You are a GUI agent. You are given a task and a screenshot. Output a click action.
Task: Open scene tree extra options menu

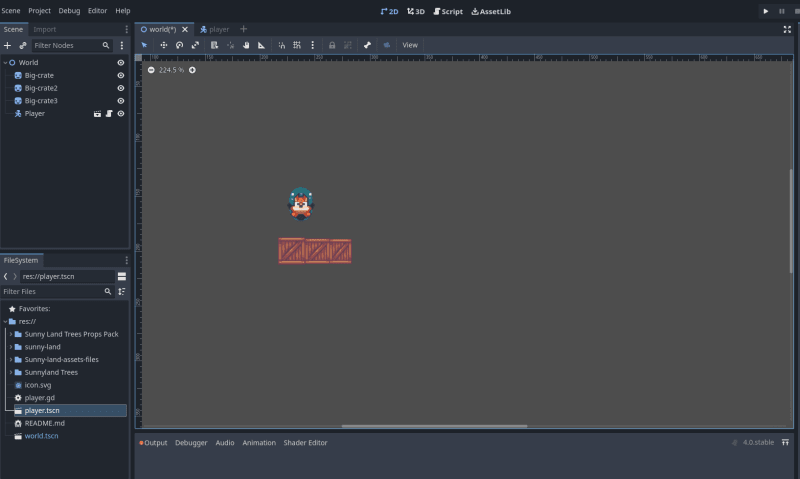(x=122, y=45)
